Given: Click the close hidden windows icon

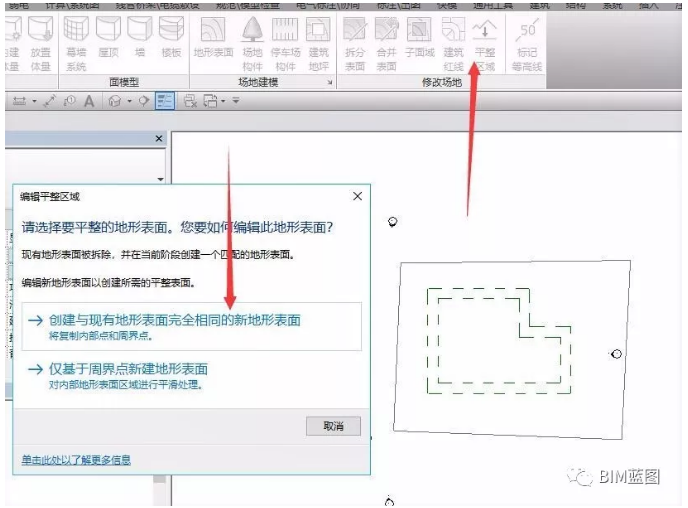Looking at the screenshot, I should point(190,101).
